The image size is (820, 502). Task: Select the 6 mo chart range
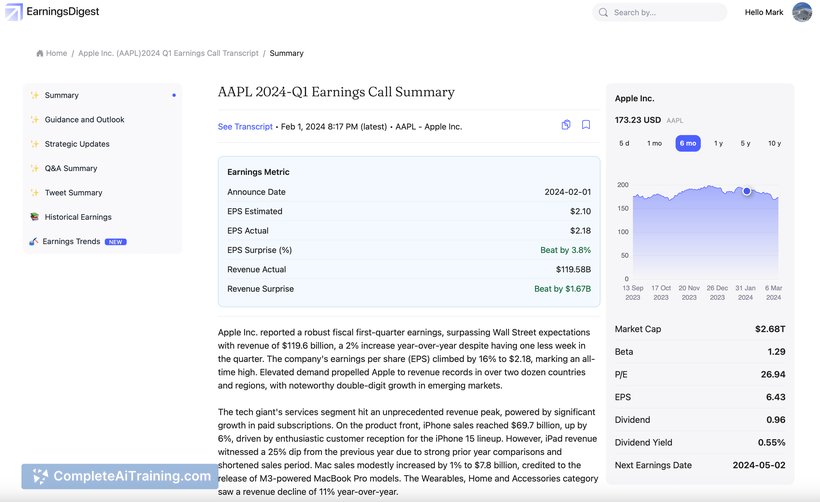pos(688,143)
